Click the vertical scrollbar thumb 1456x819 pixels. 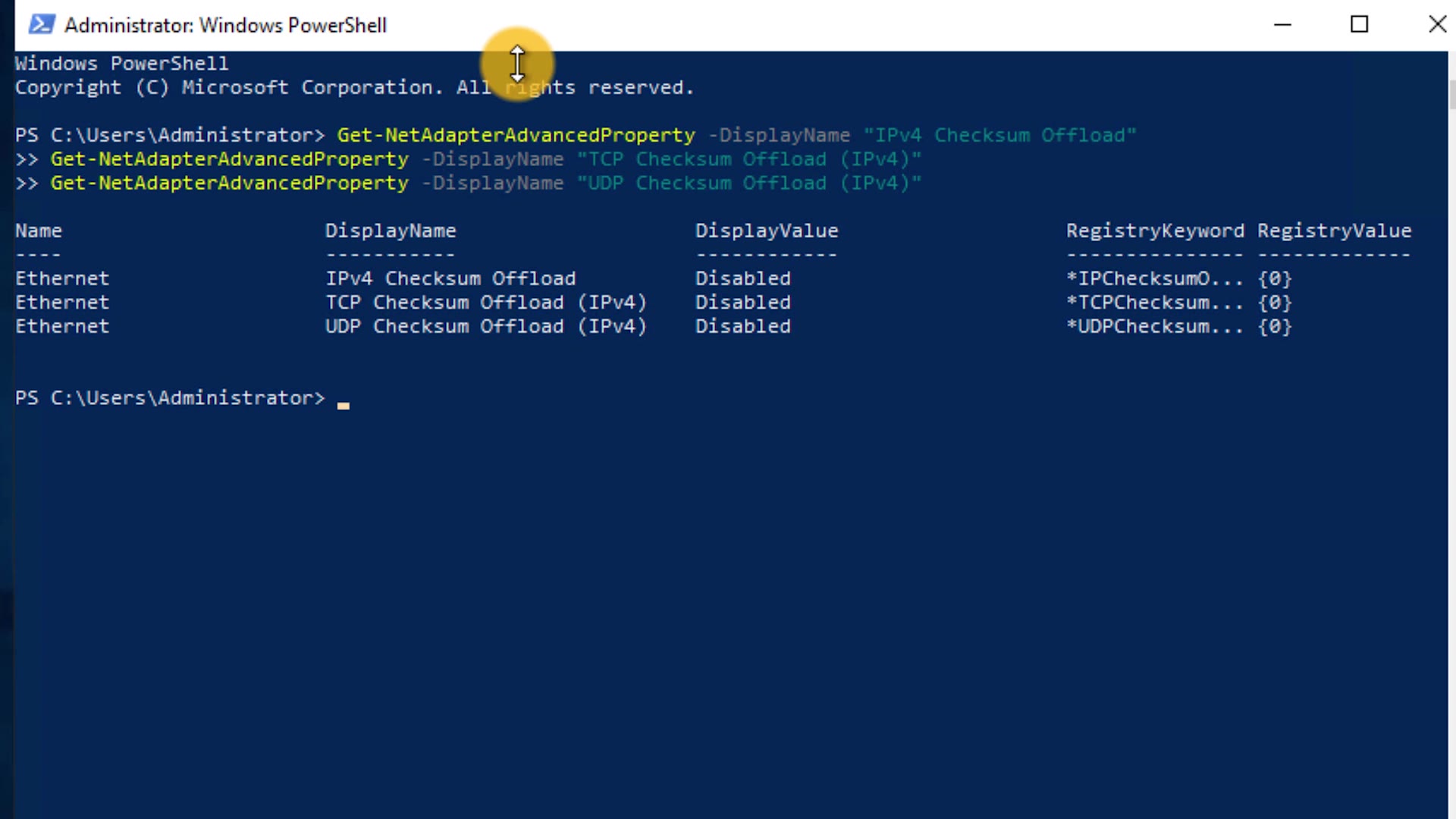1451,95
